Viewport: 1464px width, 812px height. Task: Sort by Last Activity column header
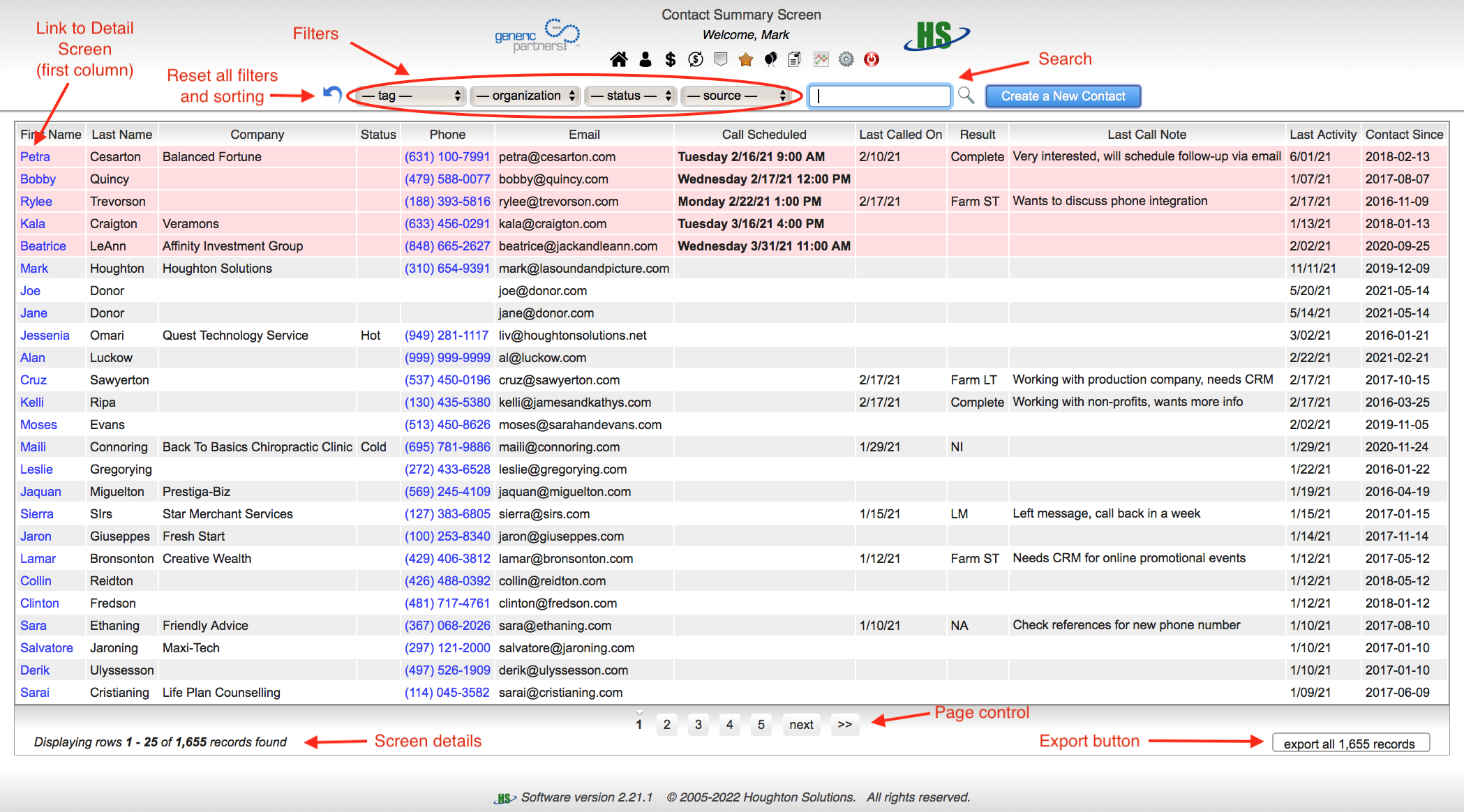click(x=1322, y=135)
